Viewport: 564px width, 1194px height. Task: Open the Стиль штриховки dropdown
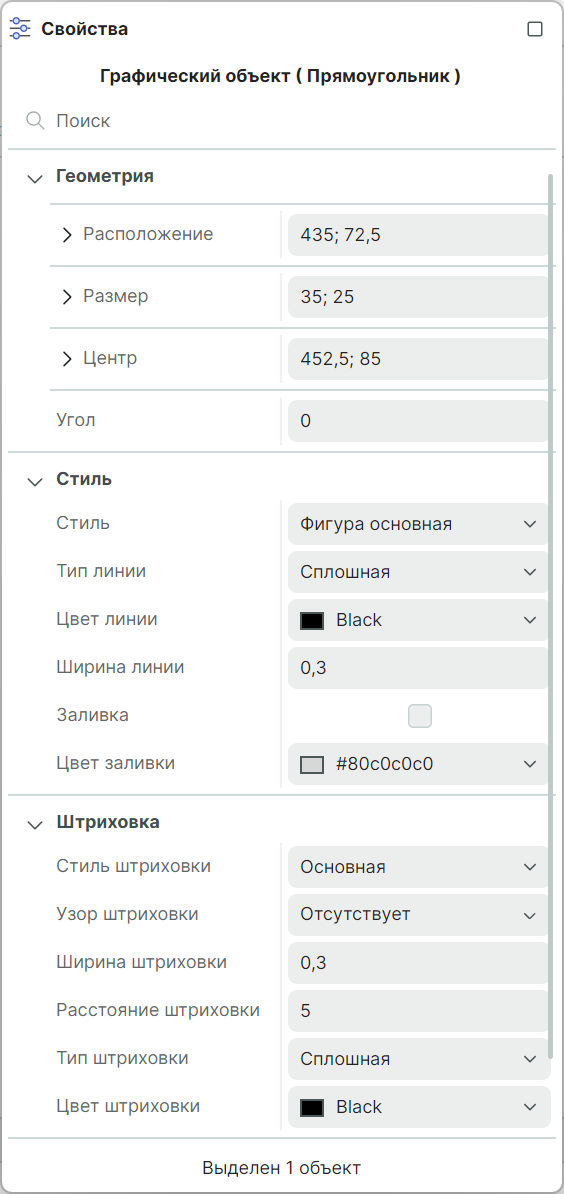419,867
